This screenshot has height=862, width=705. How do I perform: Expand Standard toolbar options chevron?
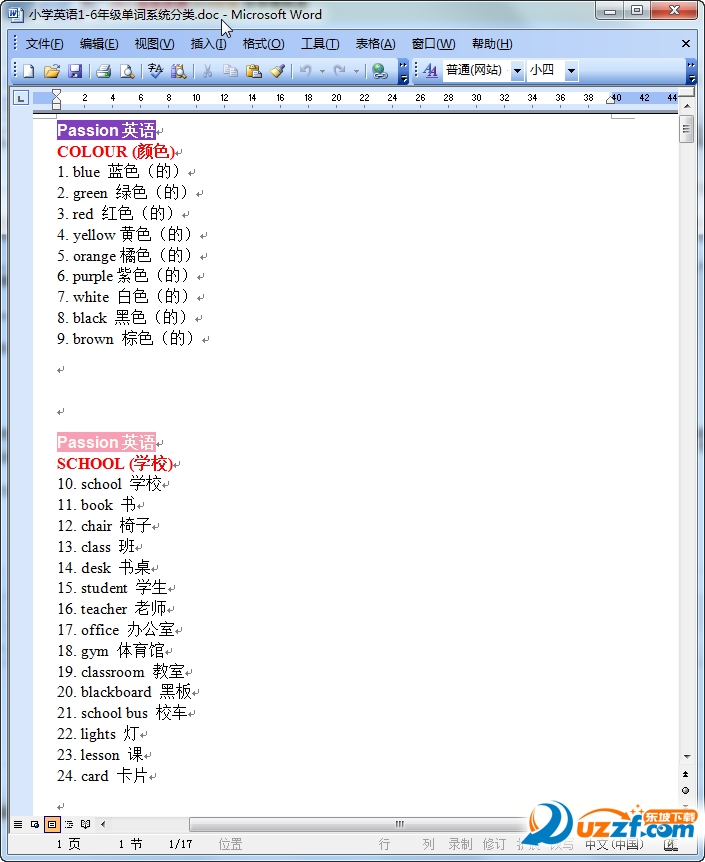(404, 72)
